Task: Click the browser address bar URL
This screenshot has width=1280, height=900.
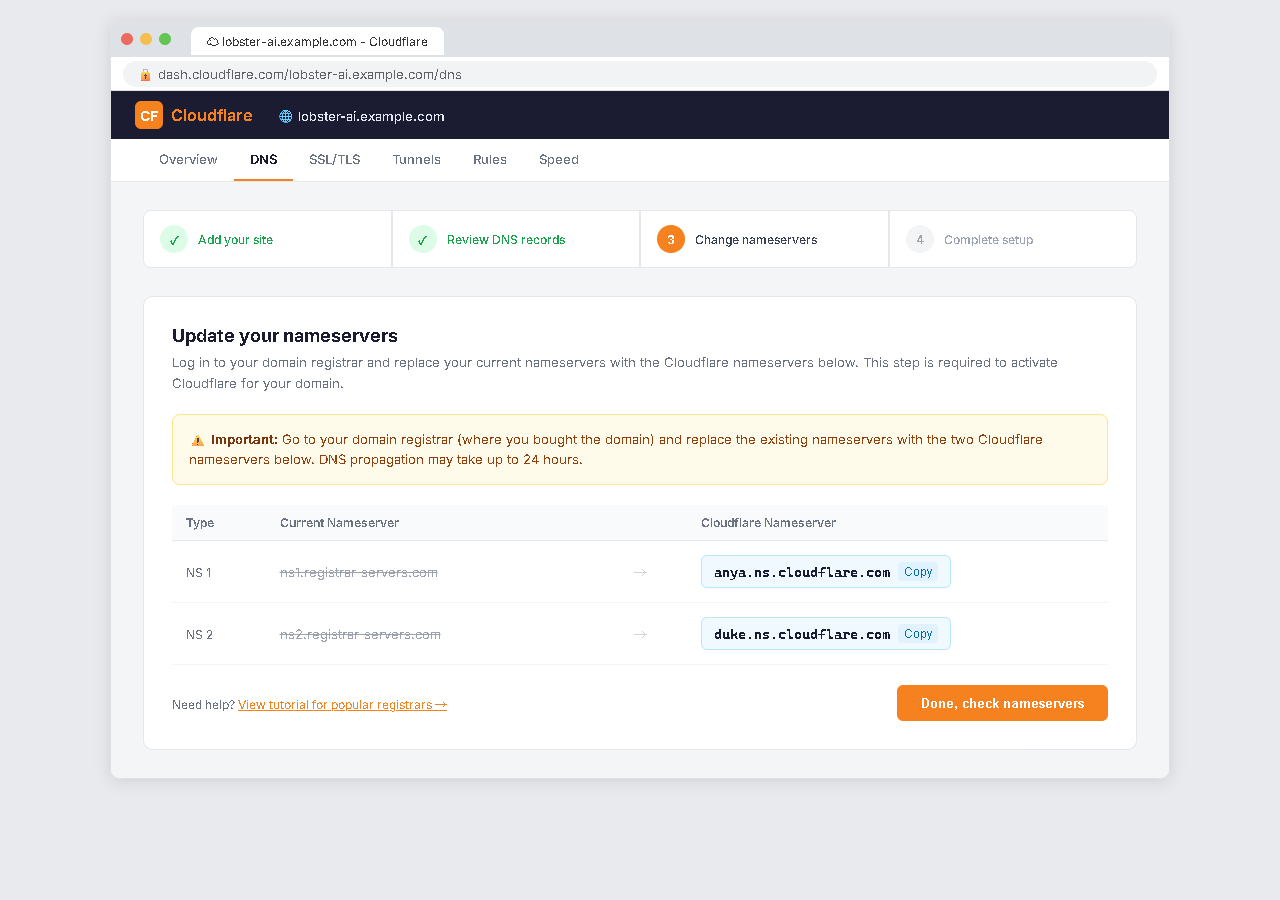Action: [310, 75]
